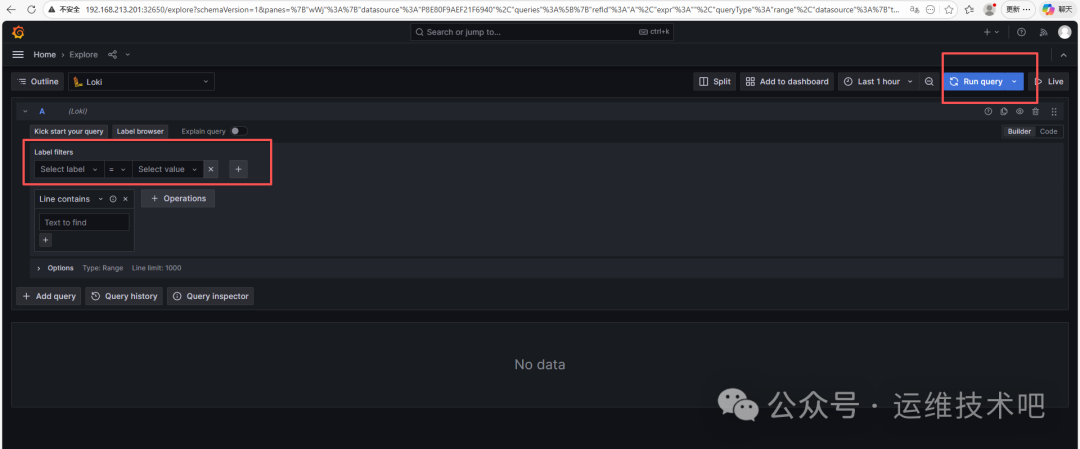
Task: Open the Select label dropdown
Action: (x=69, y=169)
